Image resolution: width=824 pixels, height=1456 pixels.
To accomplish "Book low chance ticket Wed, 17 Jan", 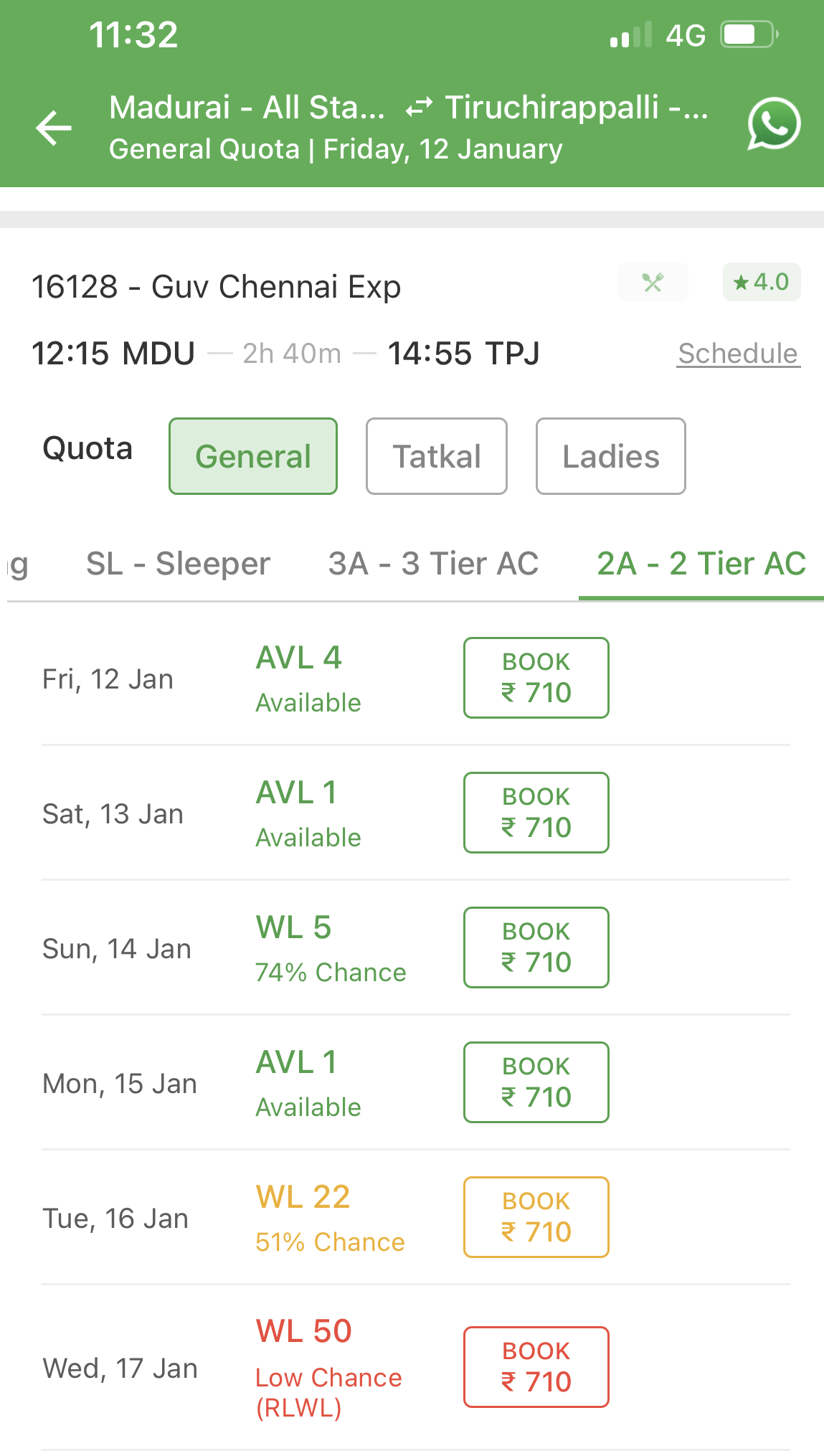I will click(536, 1367).
